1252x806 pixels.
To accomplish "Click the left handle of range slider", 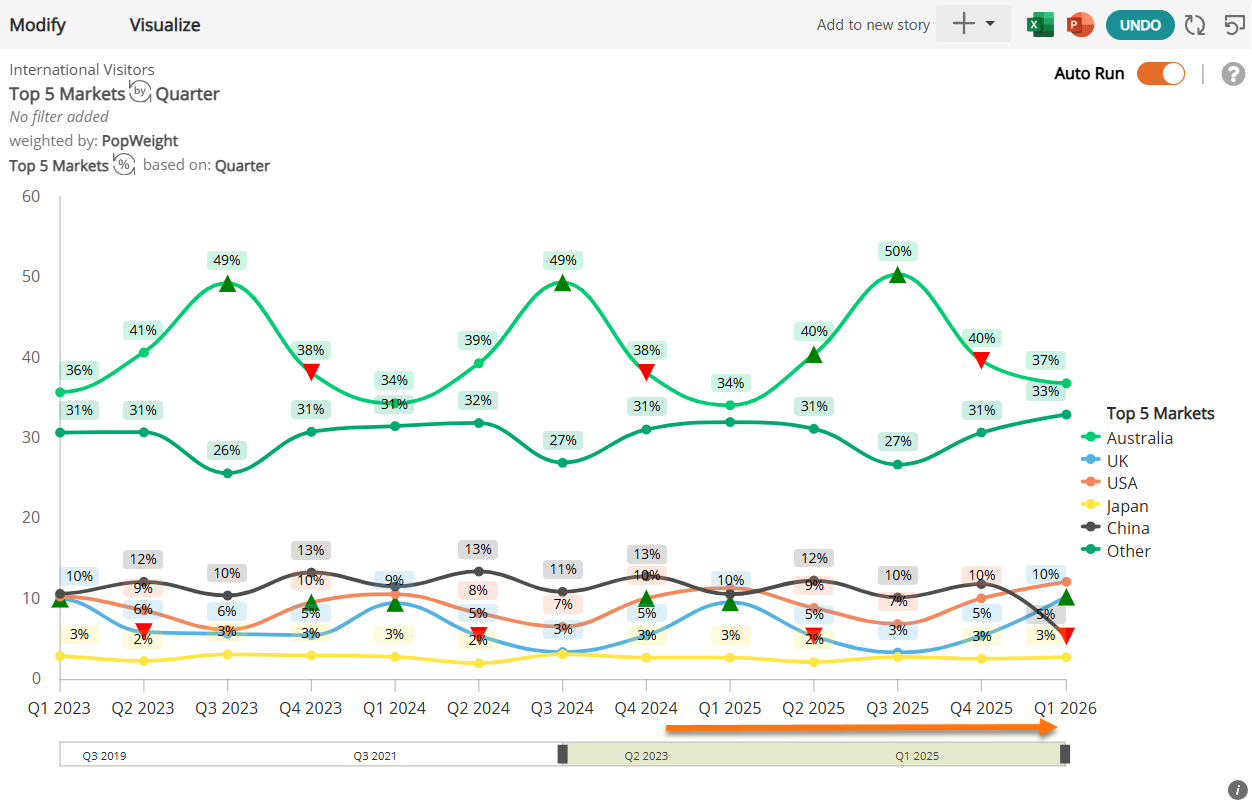I will [x=562, y=754].
